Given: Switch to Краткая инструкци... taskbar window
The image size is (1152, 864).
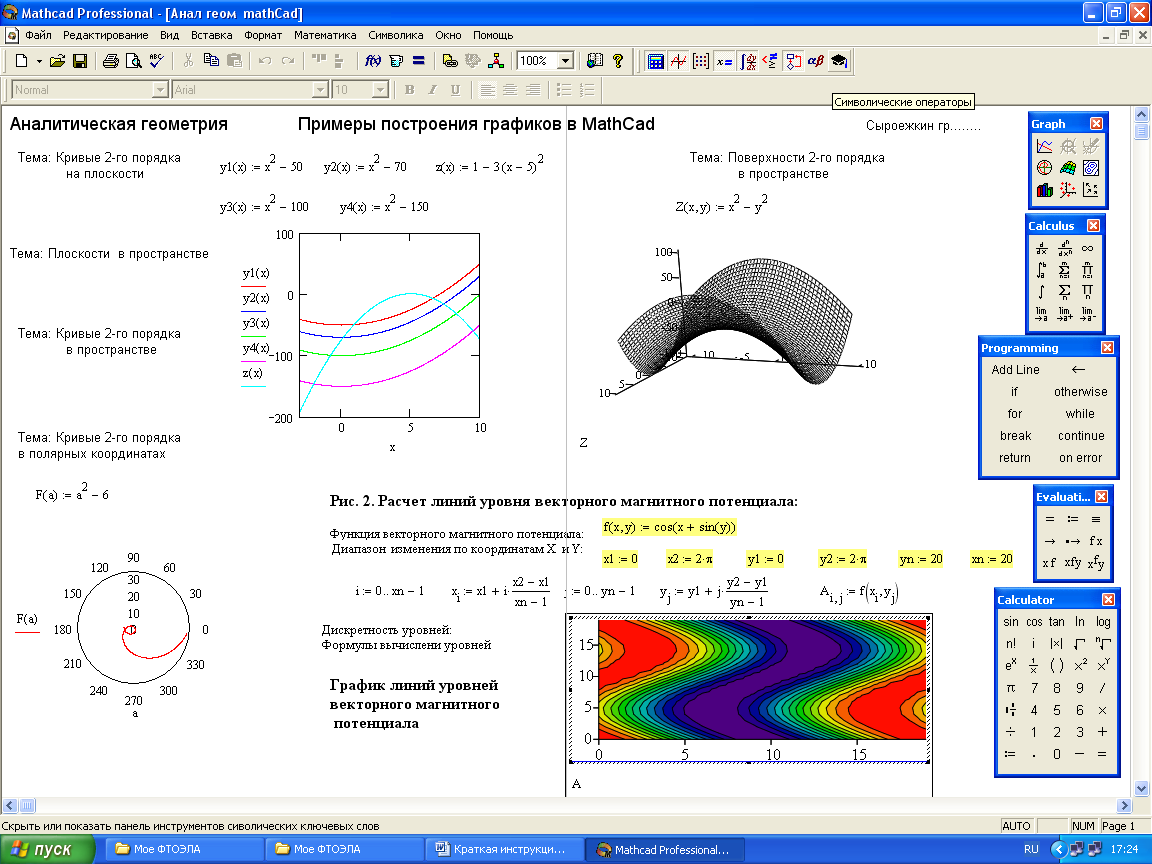Looking at the screenshot, I should coord(507,849).
